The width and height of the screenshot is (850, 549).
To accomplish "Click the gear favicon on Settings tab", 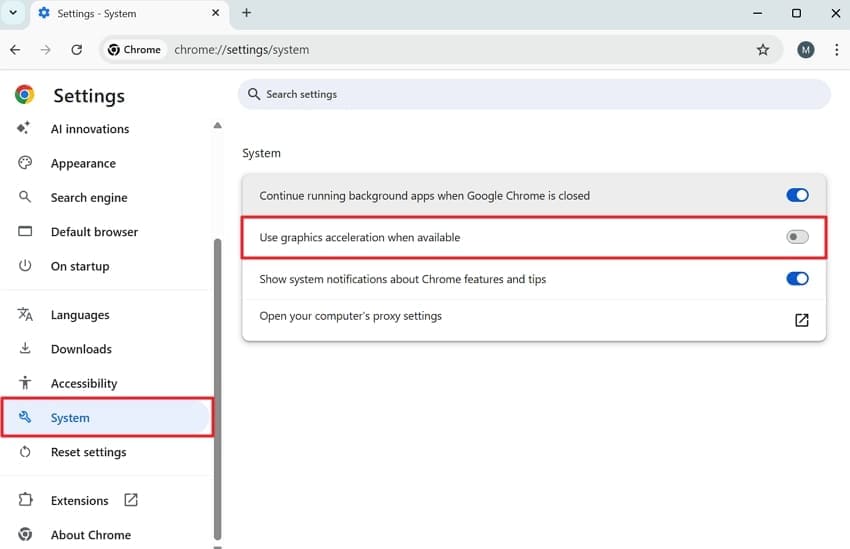I will [44, 13].
